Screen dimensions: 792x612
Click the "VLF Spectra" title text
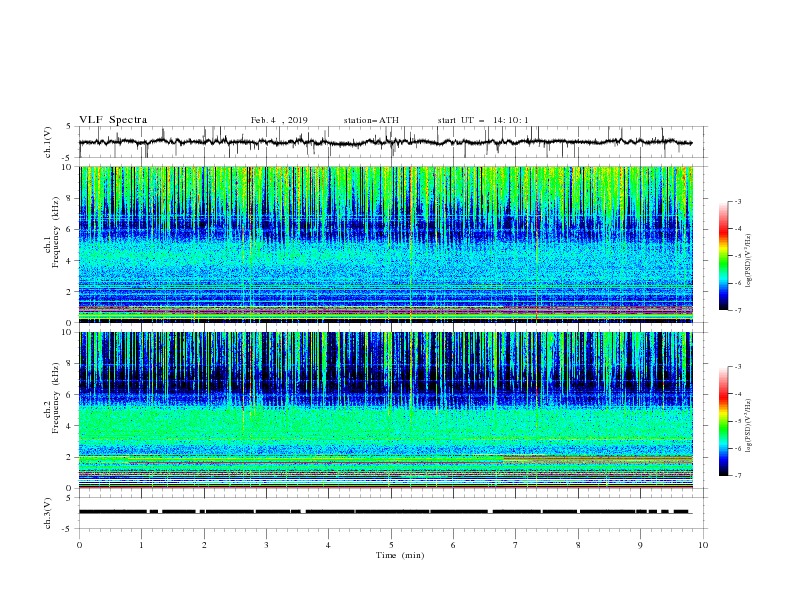point(113,120)
